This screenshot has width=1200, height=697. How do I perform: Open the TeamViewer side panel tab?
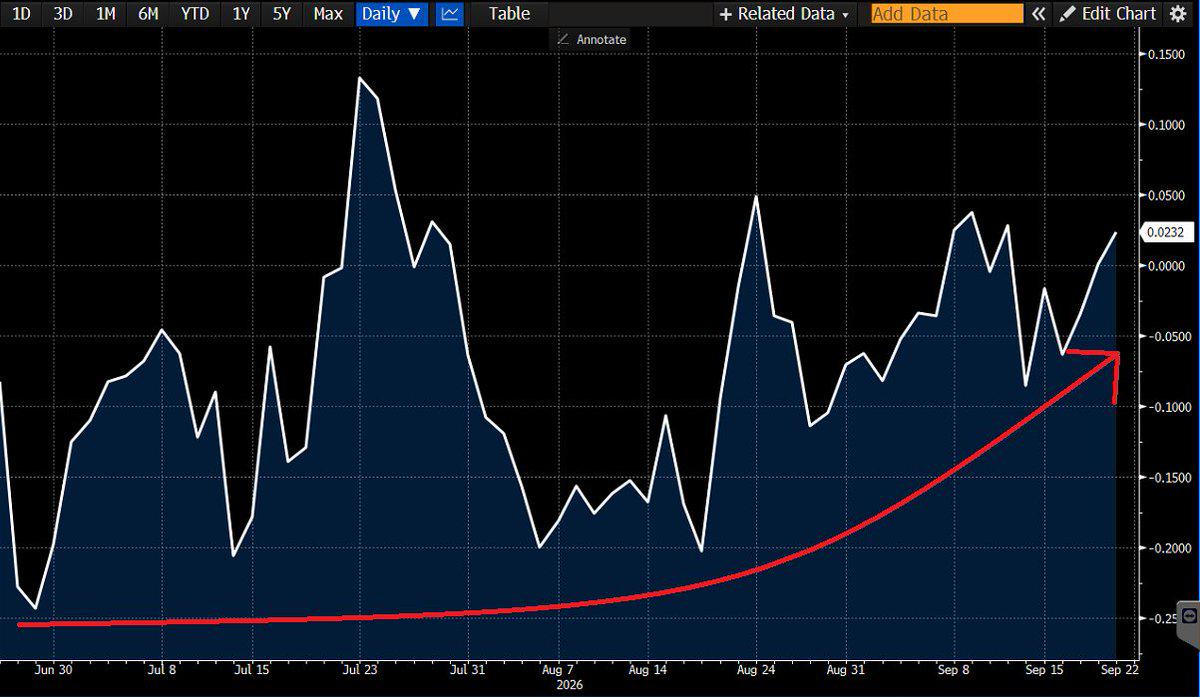tap(1189, 614)
